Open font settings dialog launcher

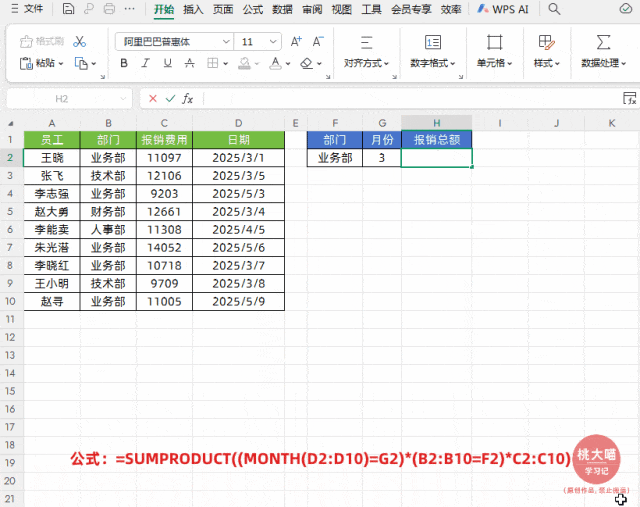[x=328, y=77]
